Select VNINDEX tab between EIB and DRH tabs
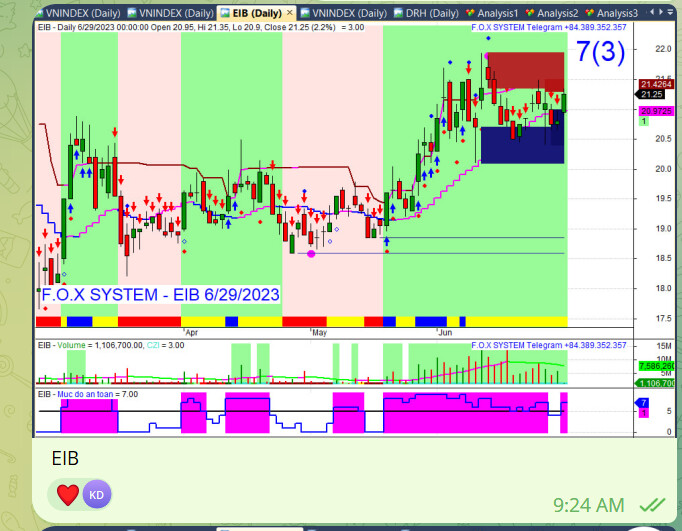This screenshot has height=531, width=682. pyautogui.click(x=344, y=13)
